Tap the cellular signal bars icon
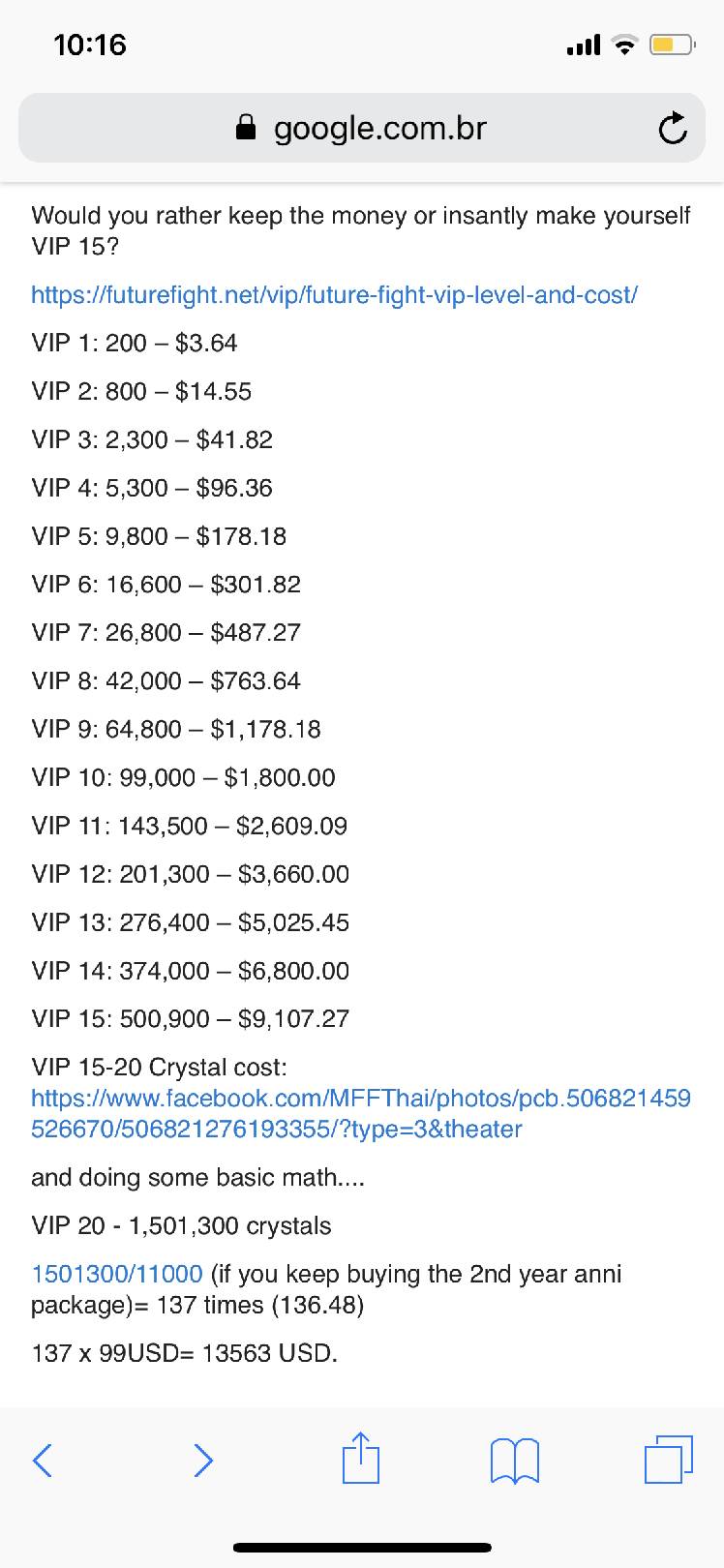The height and width of the screenshot is (1568, 724). pos(583,45)
